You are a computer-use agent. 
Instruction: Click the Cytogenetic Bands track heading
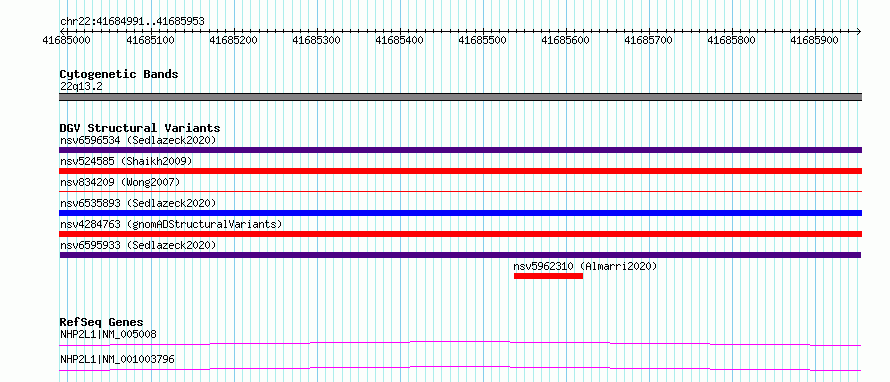(x=119, y=74)
